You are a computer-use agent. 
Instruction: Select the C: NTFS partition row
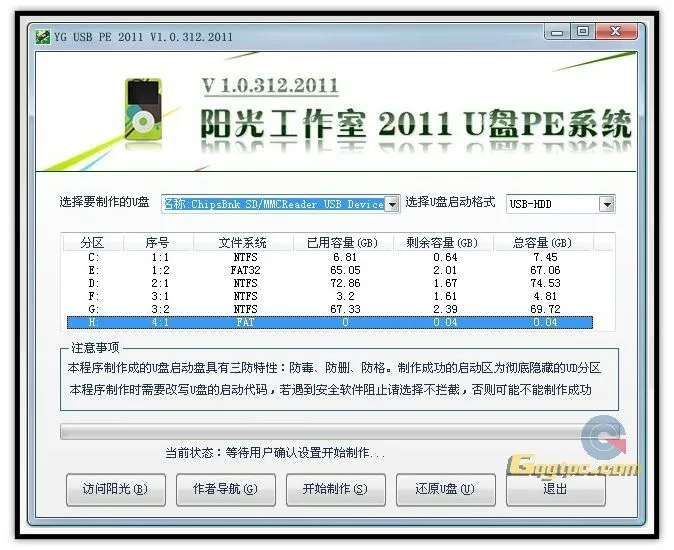[x=328, y=257]
